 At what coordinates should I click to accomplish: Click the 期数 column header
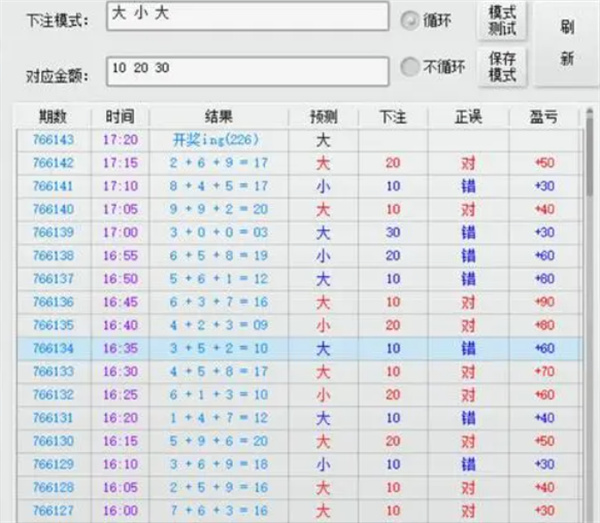(53, 117)
